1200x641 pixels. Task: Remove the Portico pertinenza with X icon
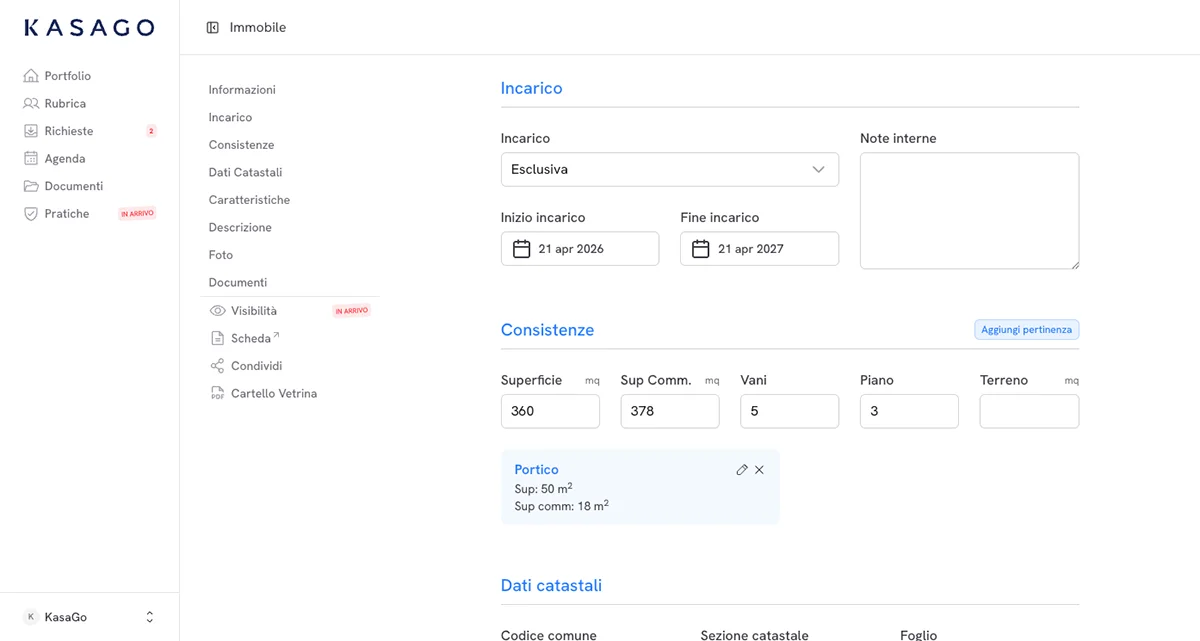click(759, 470)
